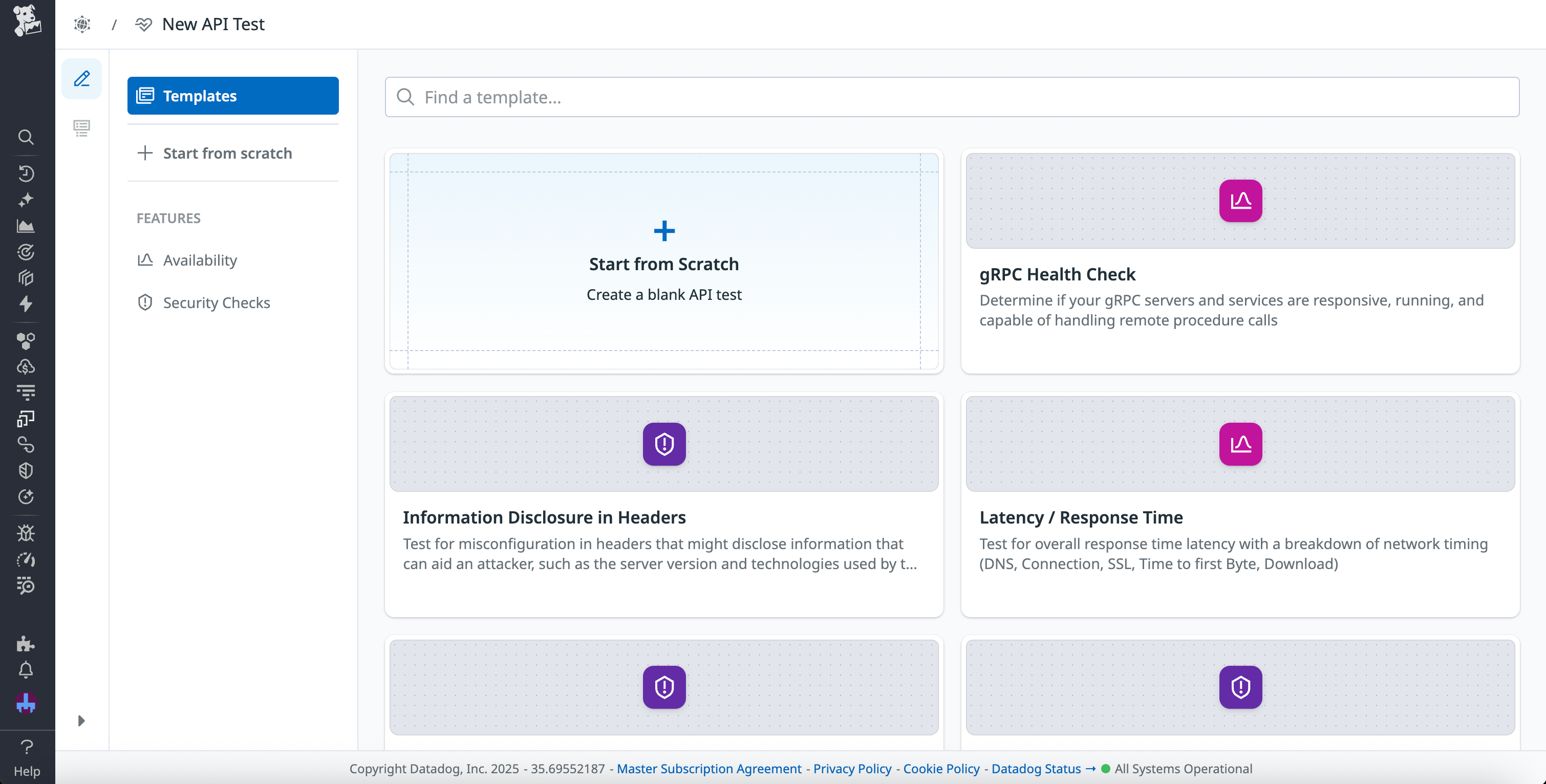The width and height of the screenshot is (1546, 784).
Task: Expand the collapsed sidebar with the arrow
Action: point(81,721)
